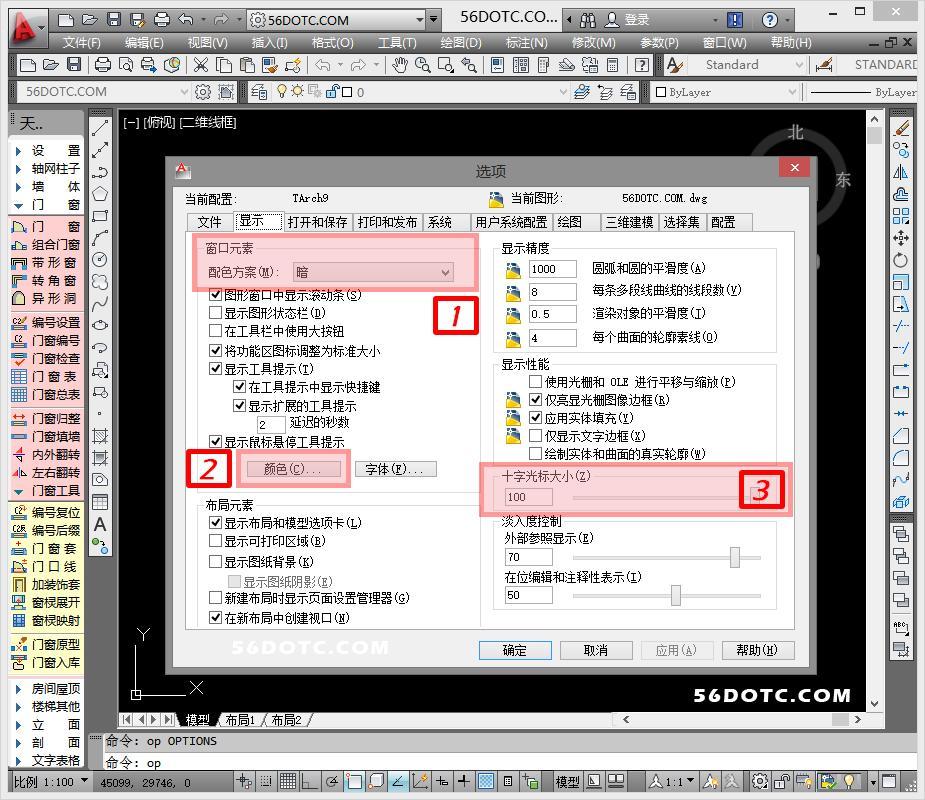Open the 格式(O) menu
Image resolution: width=925 pixels, height=800 pixels.
coord(332,42)
